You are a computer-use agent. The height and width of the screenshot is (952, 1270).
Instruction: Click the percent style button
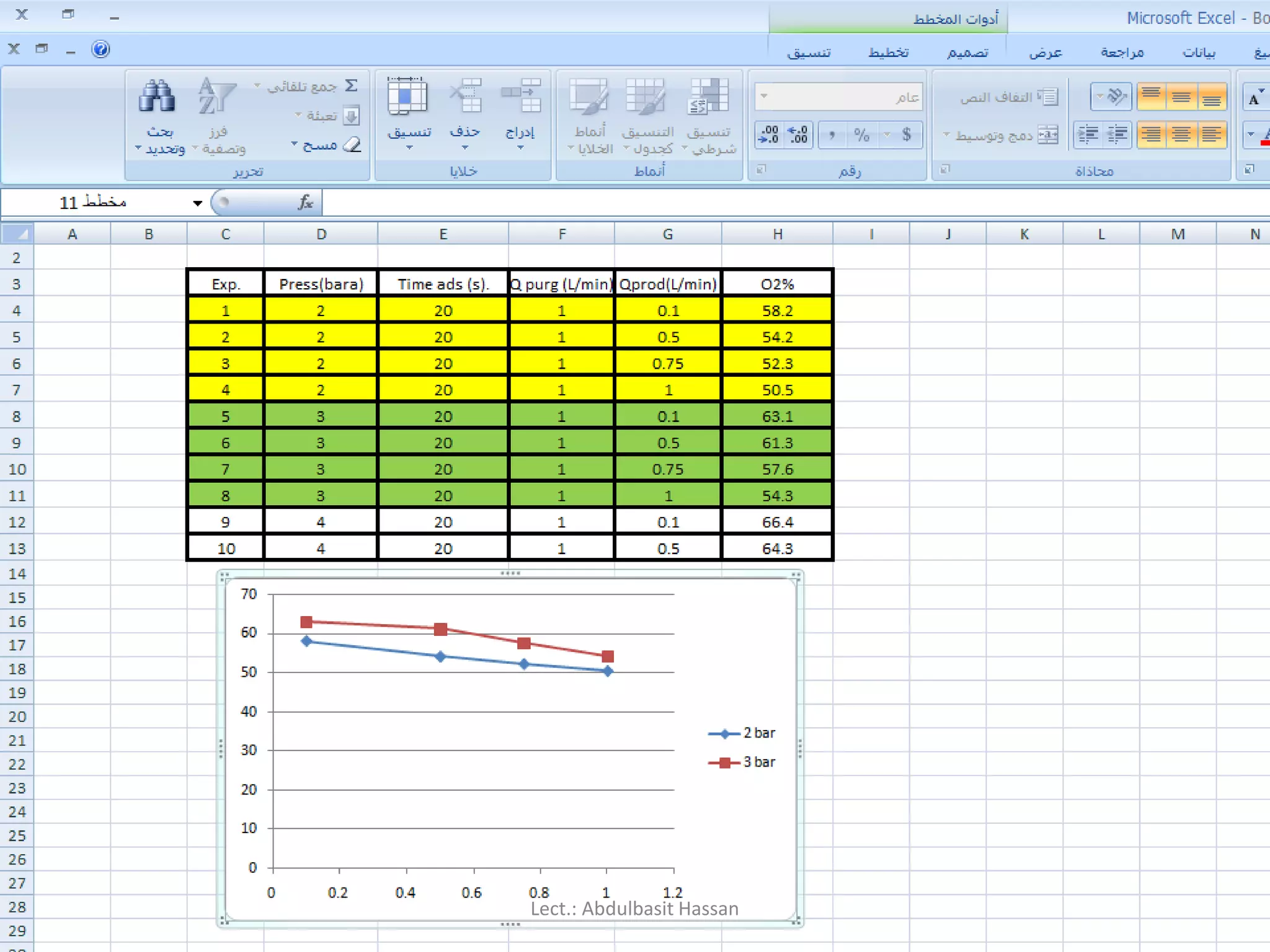pyautogui.click(x=861, y=134)
